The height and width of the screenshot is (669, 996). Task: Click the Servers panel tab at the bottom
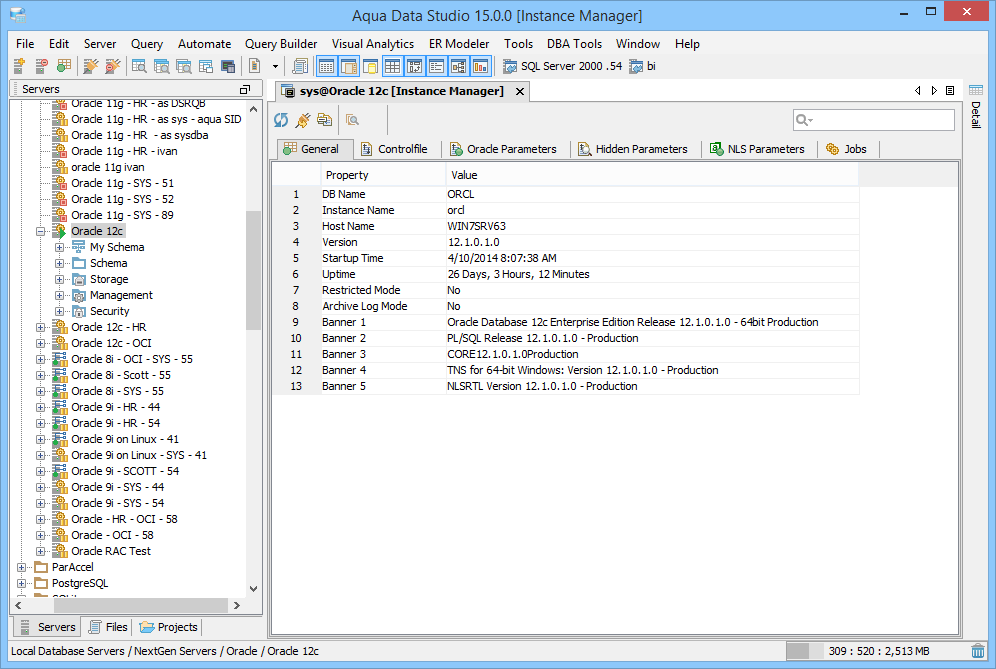pyautogui.click(x=48, y=627)
